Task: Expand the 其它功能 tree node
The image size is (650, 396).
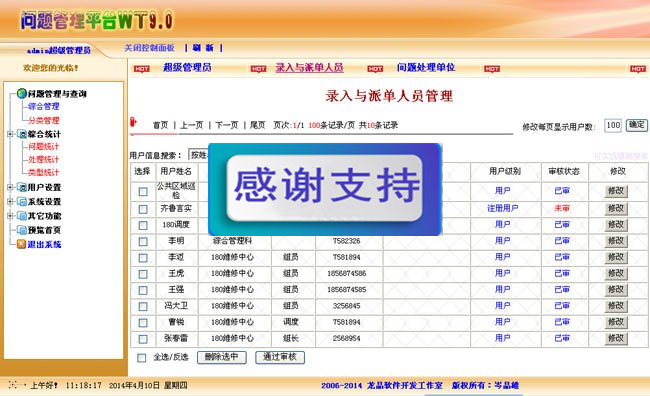Action: (x=10, y=216)
